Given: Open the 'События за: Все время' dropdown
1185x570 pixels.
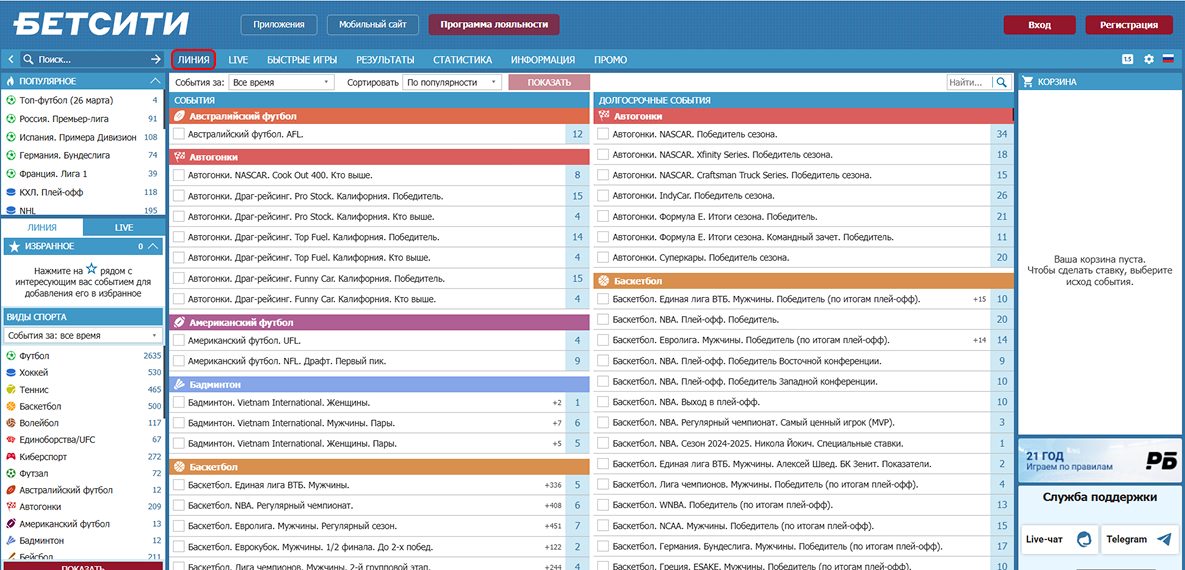Looking at the screenshot, I should (283, 82).
